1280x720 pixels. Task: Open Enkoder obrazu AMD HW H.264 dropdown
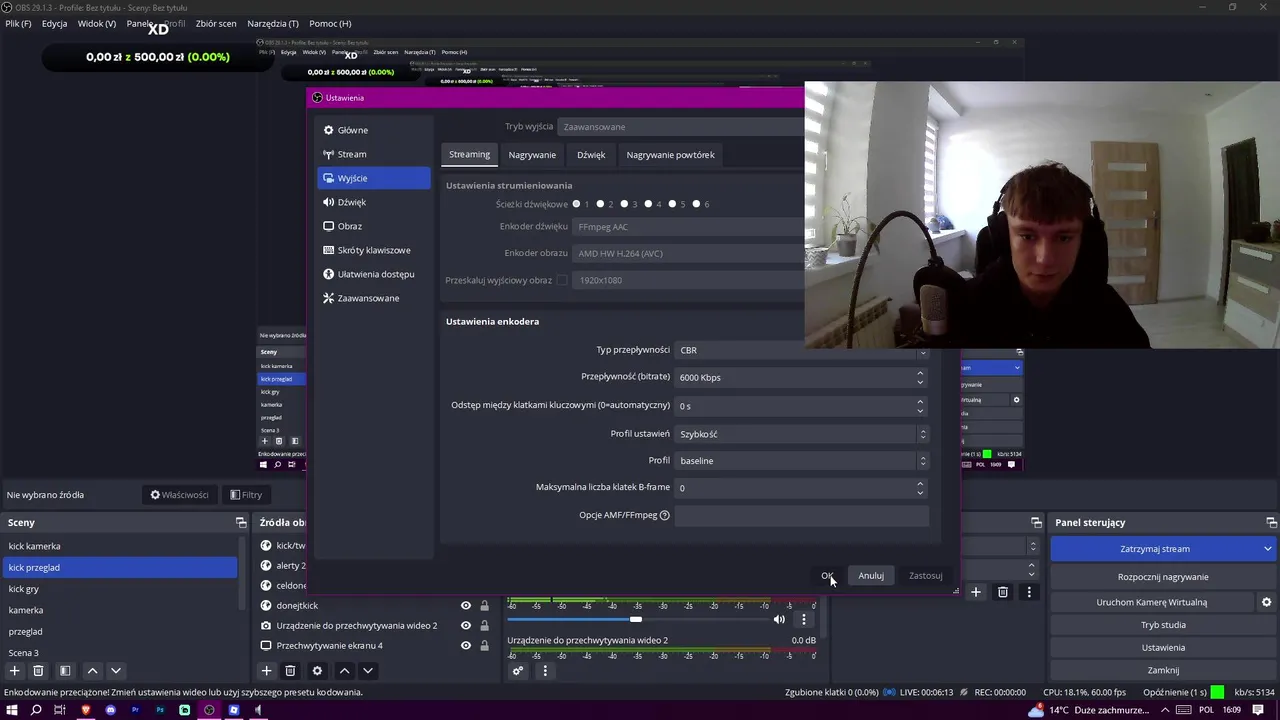pyautogui.click(x=689, y=253)
